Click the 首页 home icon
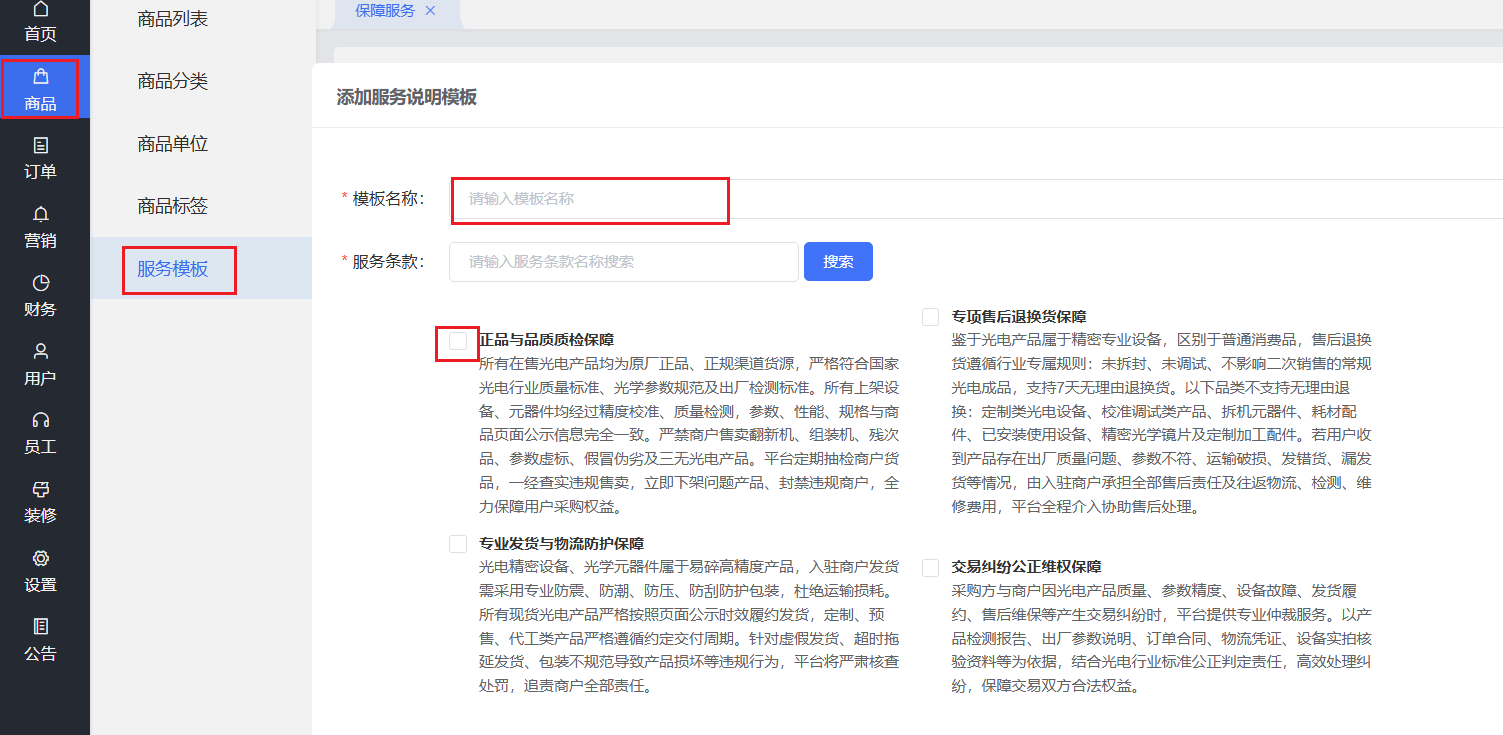1503x735 pixels. point(40,9)
